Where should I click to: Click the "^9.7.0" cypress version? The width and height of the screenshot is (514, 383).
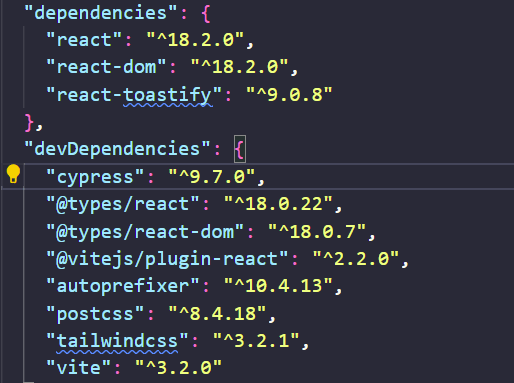click(212, 177)
